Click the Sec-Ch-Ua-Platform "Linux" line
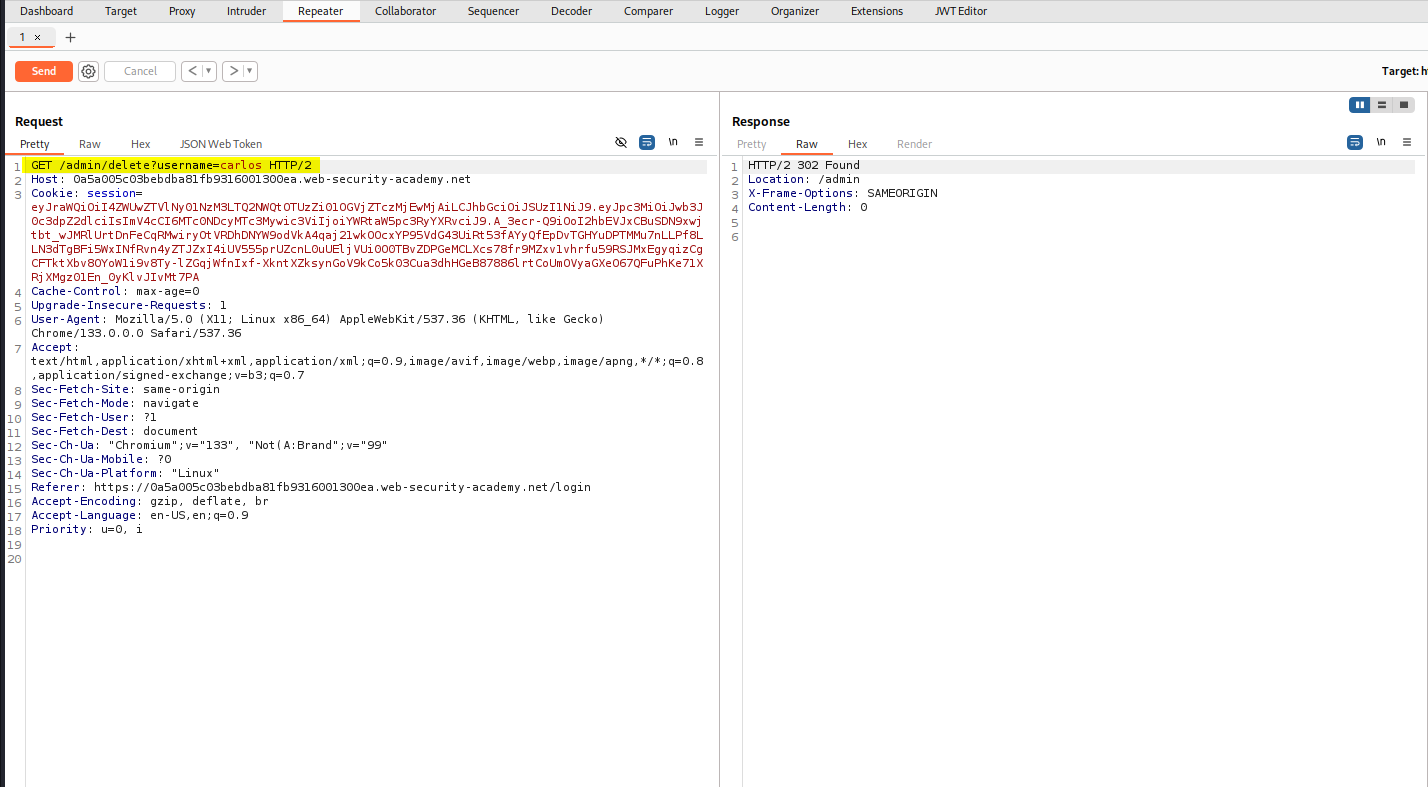The height and width of the screenshot is (787, 1428). (x=125, y=473)
